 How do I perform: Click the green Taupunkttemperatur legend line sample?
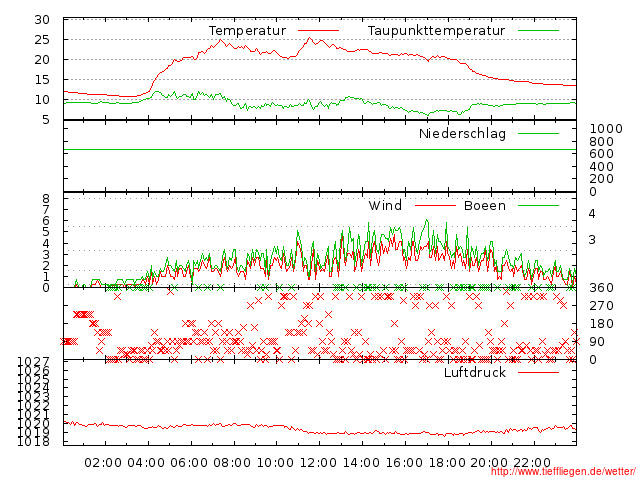[x=538, y=31]
